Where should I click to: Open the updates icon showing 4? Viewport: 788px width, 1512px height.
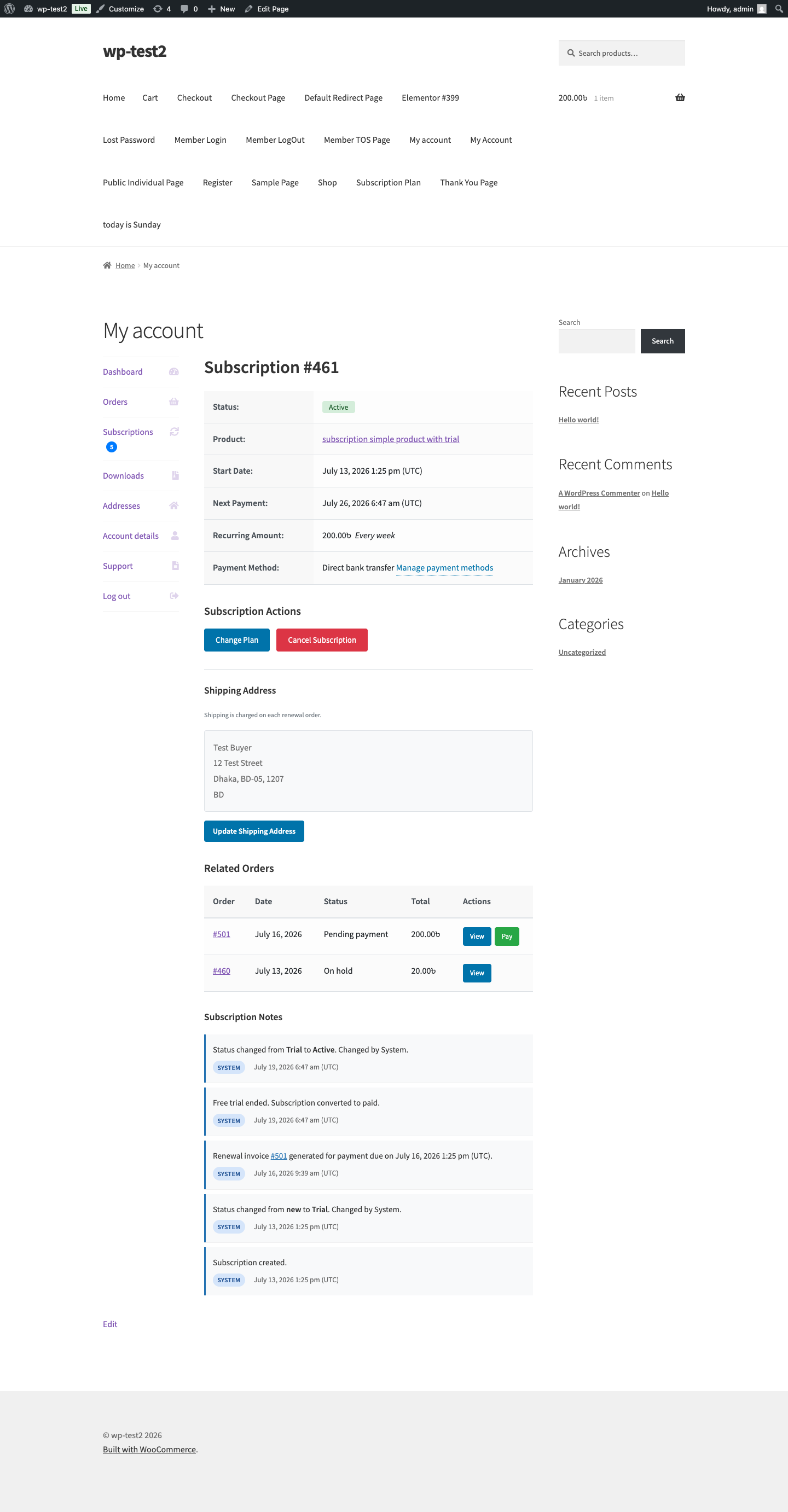click(x=161, y=9)
